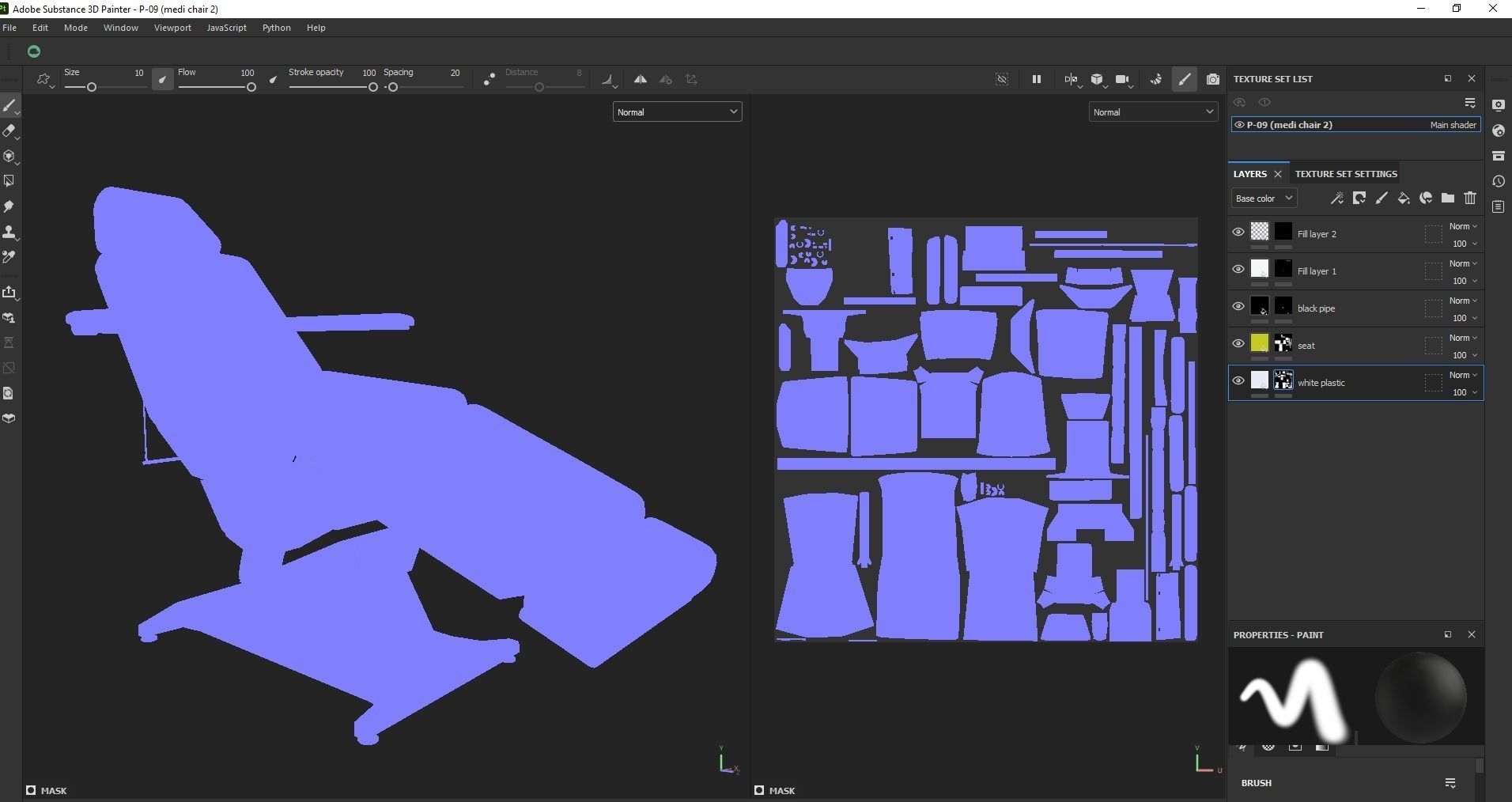Select the Clone stamp tool
The height and width of the screenshot is (802, 1512).
9,232
